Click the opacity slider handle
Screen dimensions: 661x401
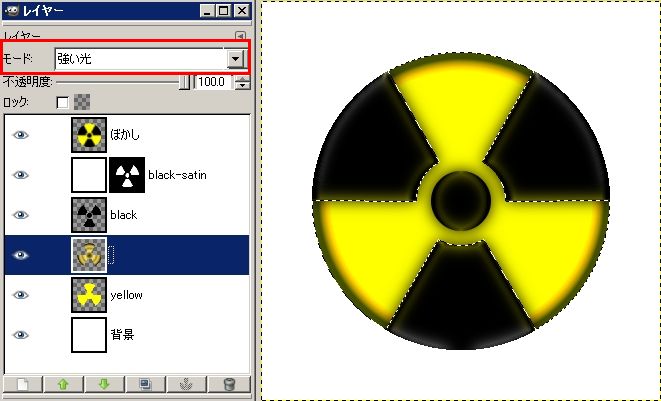pos(184,82)
